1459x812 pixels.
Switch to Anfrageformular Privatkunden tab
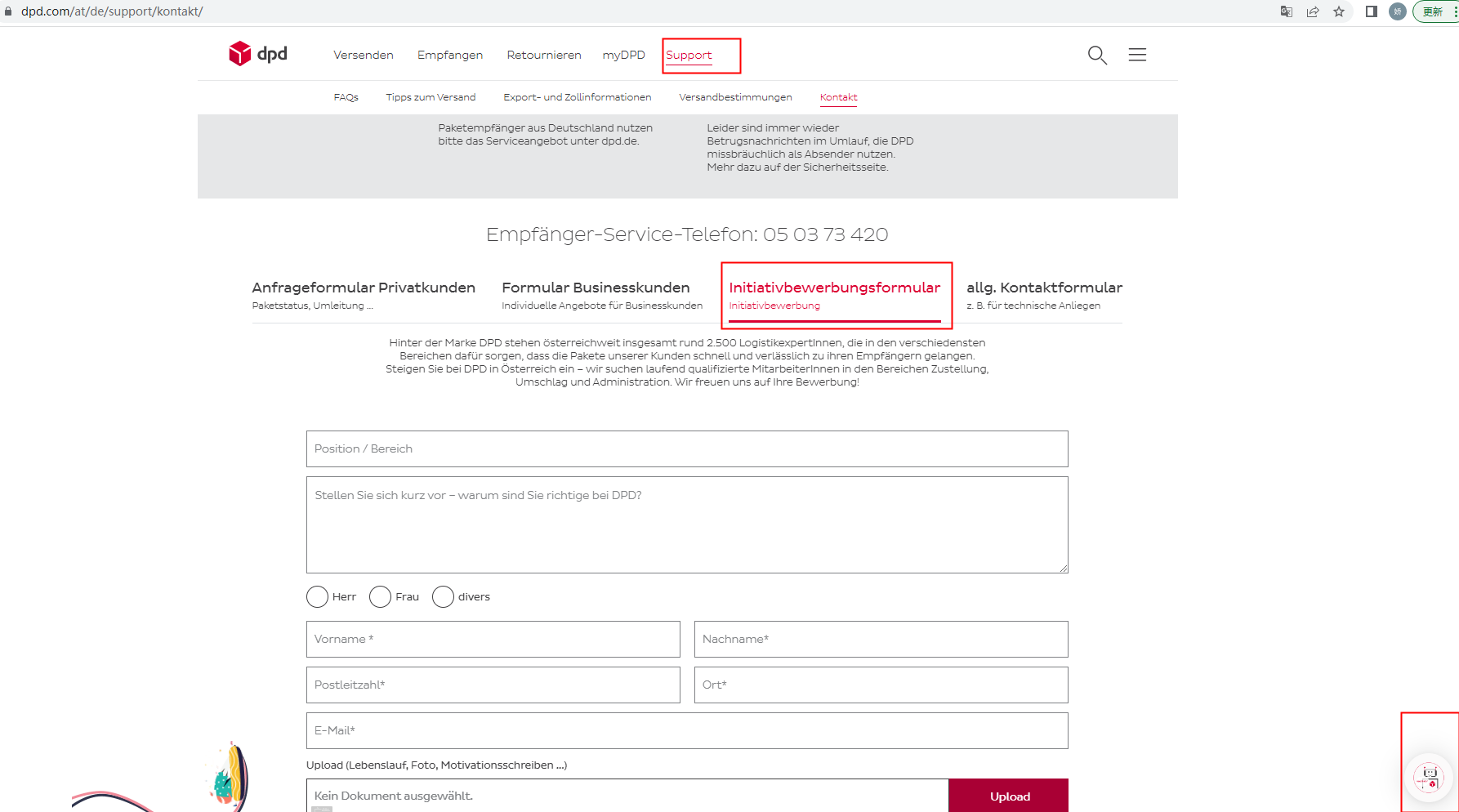(363, 294)
